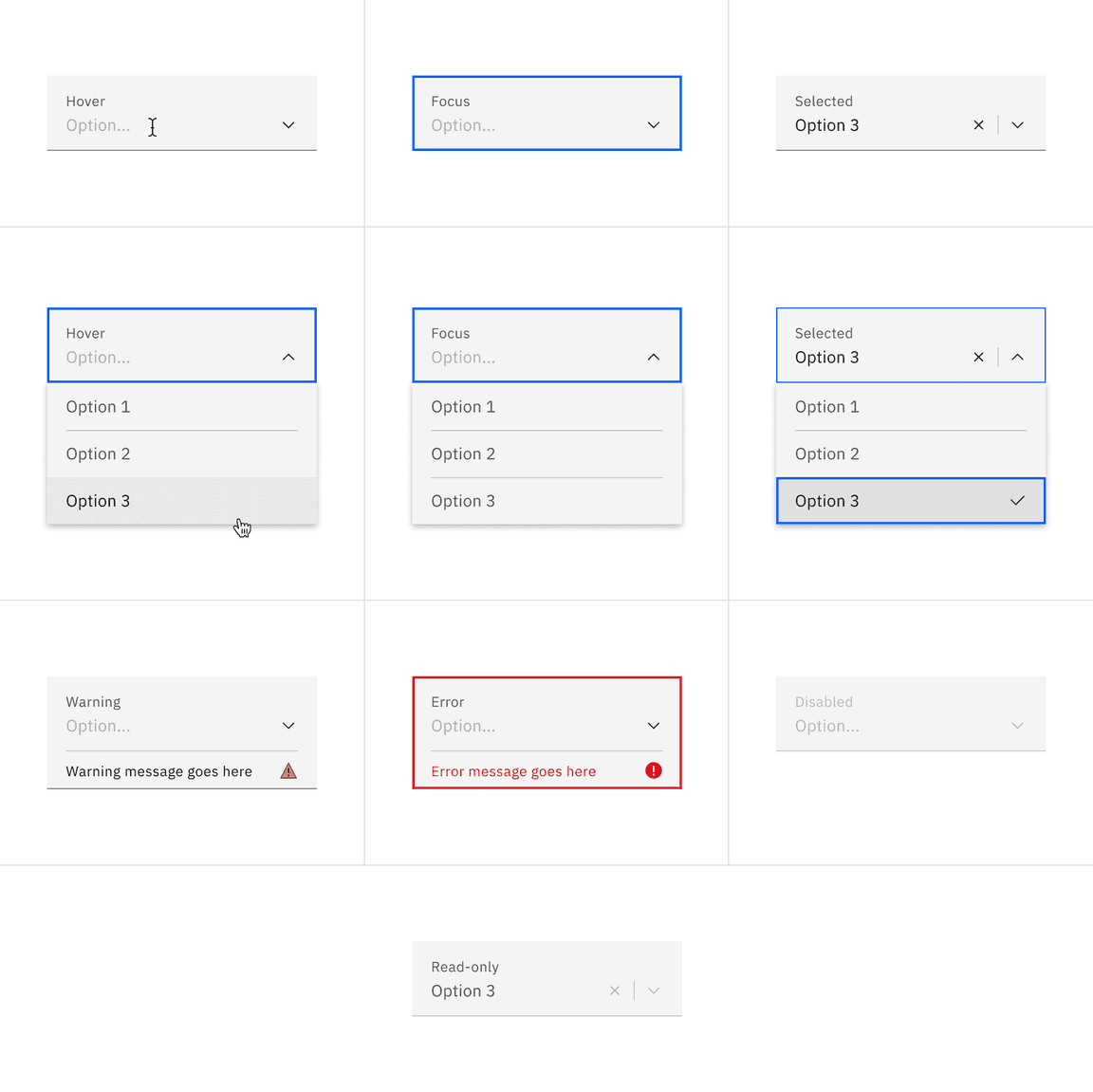Screen dimensions: 1093x1092
Task: Expand the Focus dropdown chevron
Action: point(653,124)
